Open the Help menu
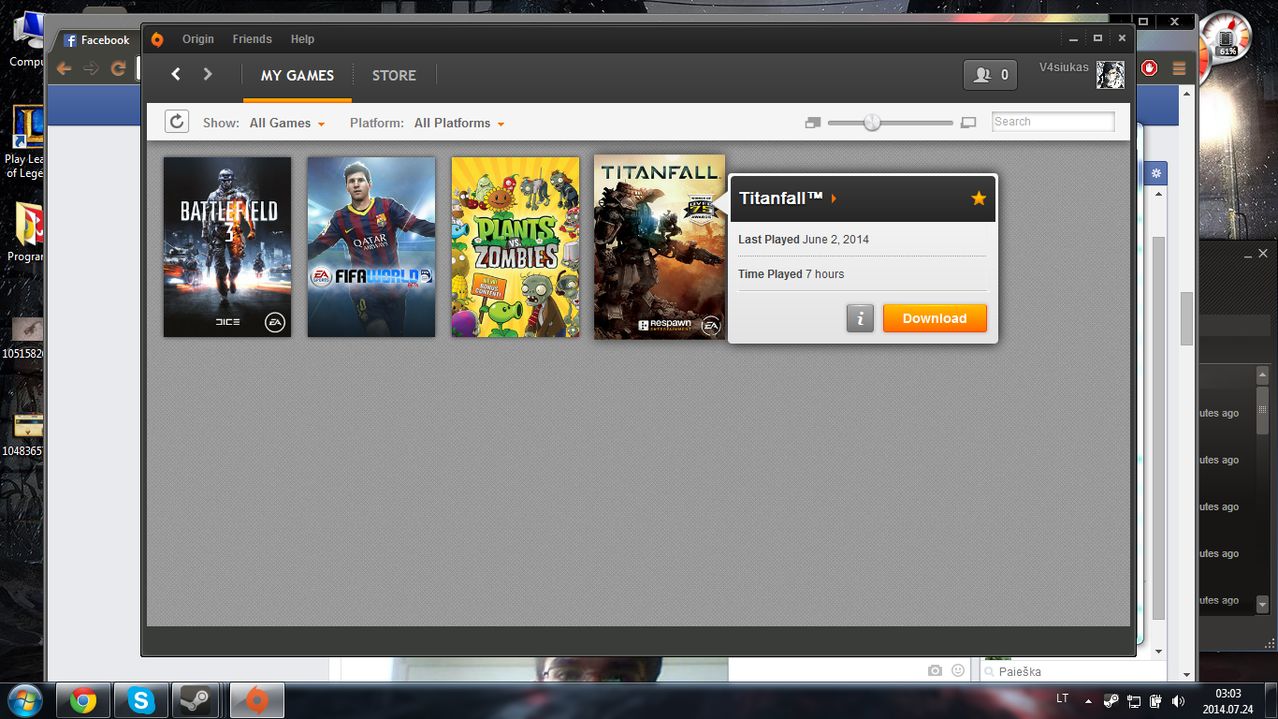Image resolution: width=1278 pixels, height=719 pixels. 302,39
